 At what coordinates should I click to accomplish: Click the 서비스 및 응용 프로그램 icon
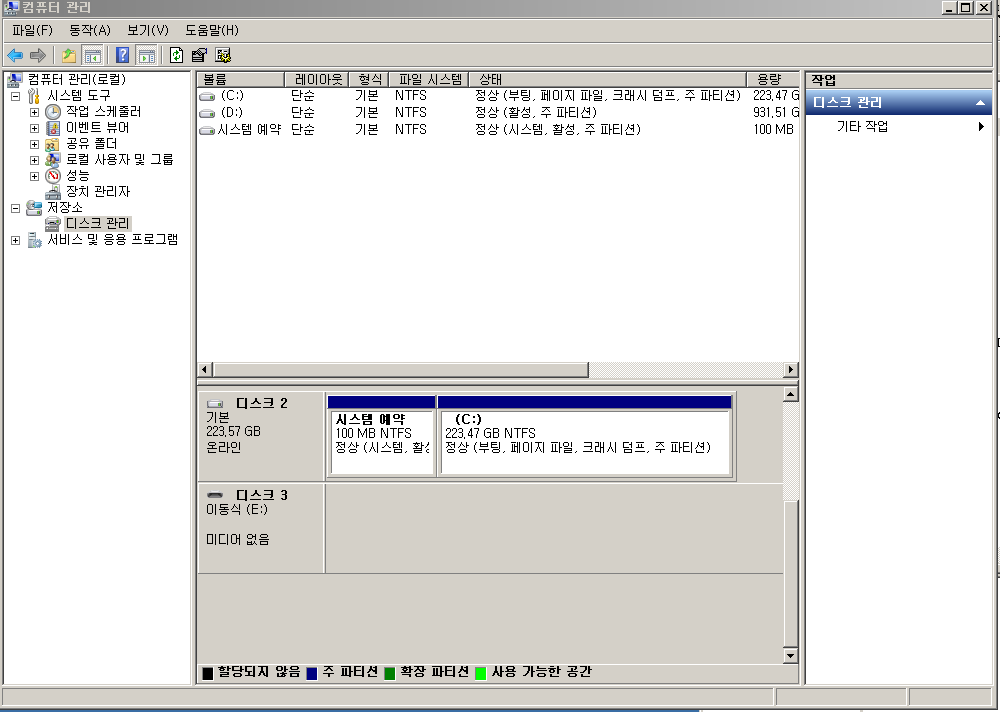pos(34,240)
